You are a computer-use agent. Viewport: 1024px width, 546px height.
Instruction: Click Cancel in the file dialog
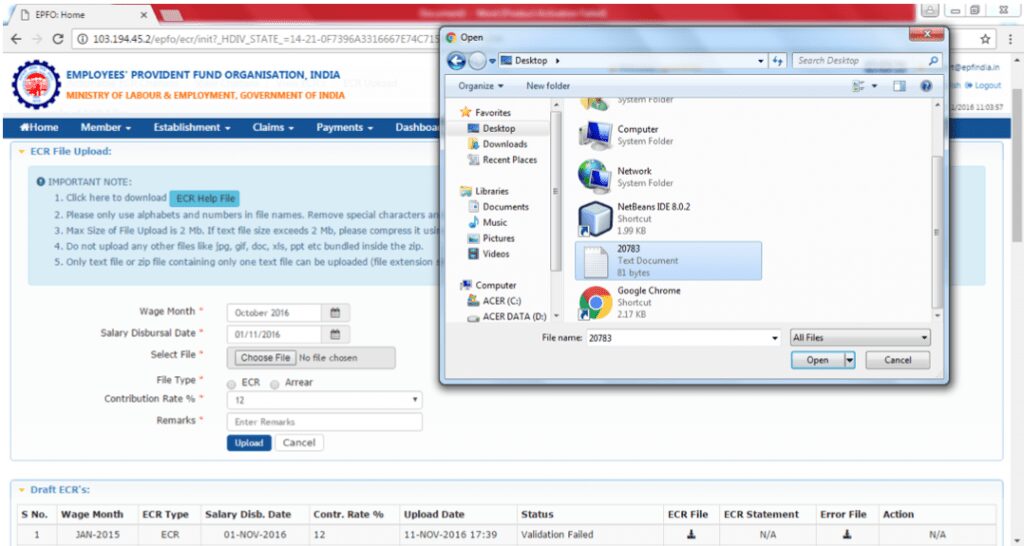point(897,360)
